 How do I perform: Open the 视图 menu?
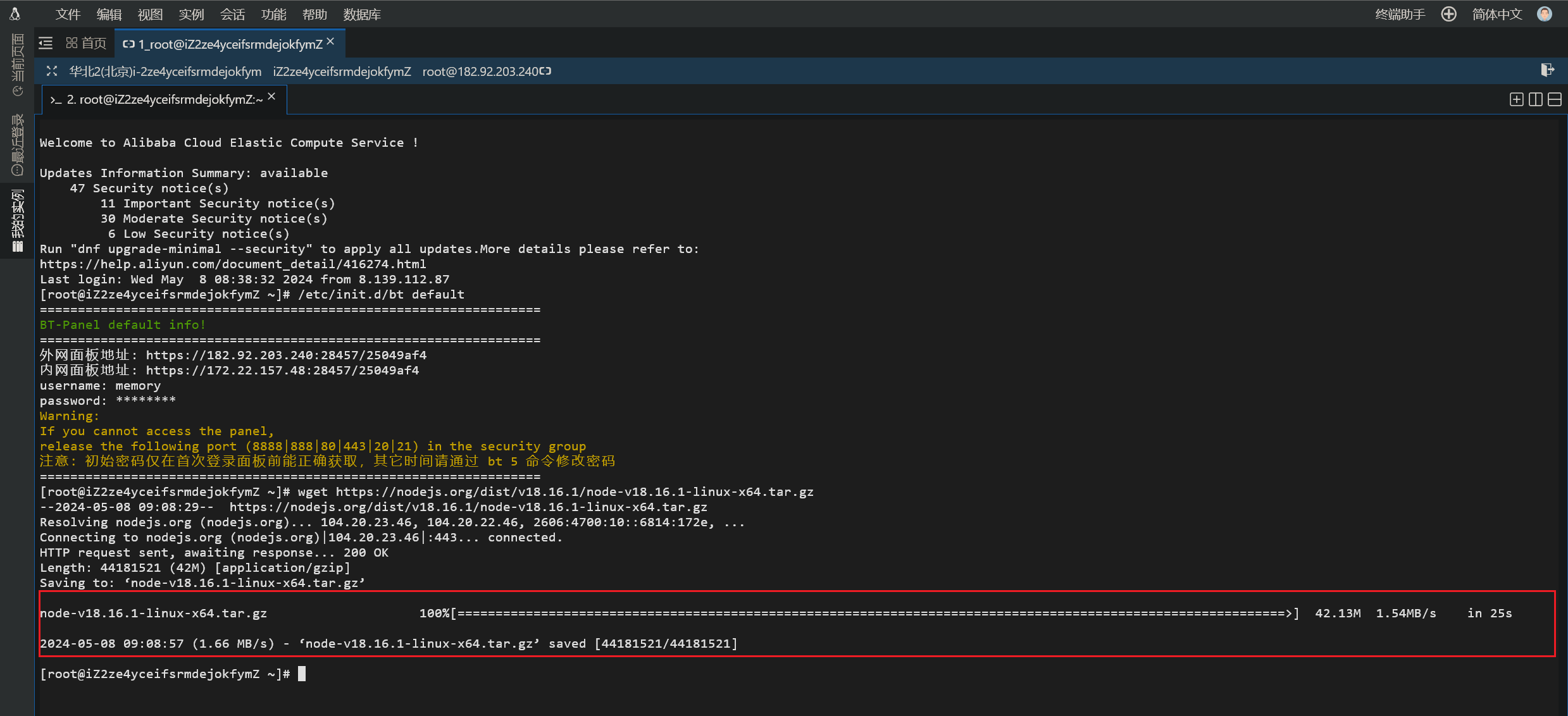click(150, 15)
